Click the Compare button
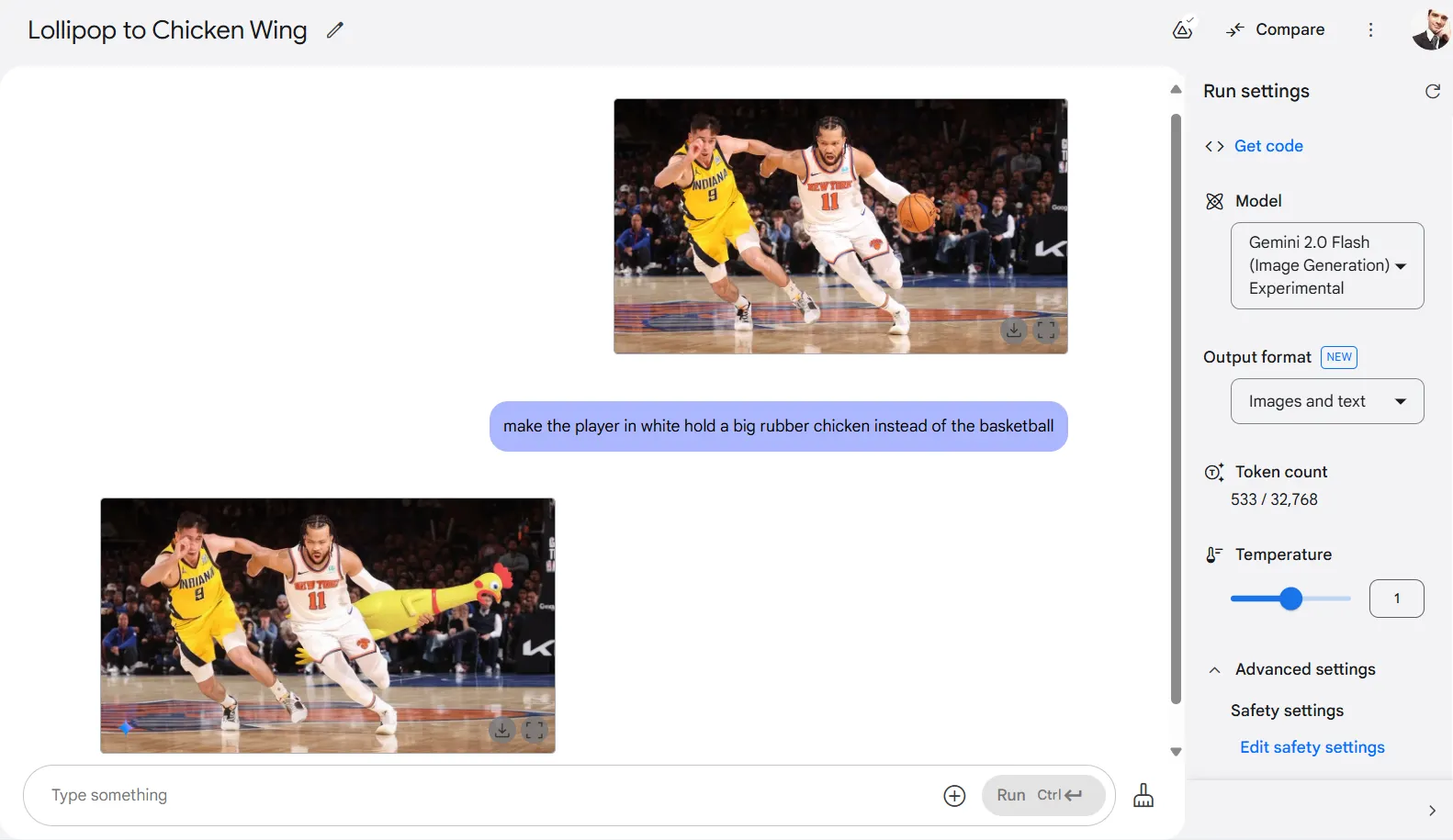The width and height of the screenshot is (1453, 840). 1276,30
